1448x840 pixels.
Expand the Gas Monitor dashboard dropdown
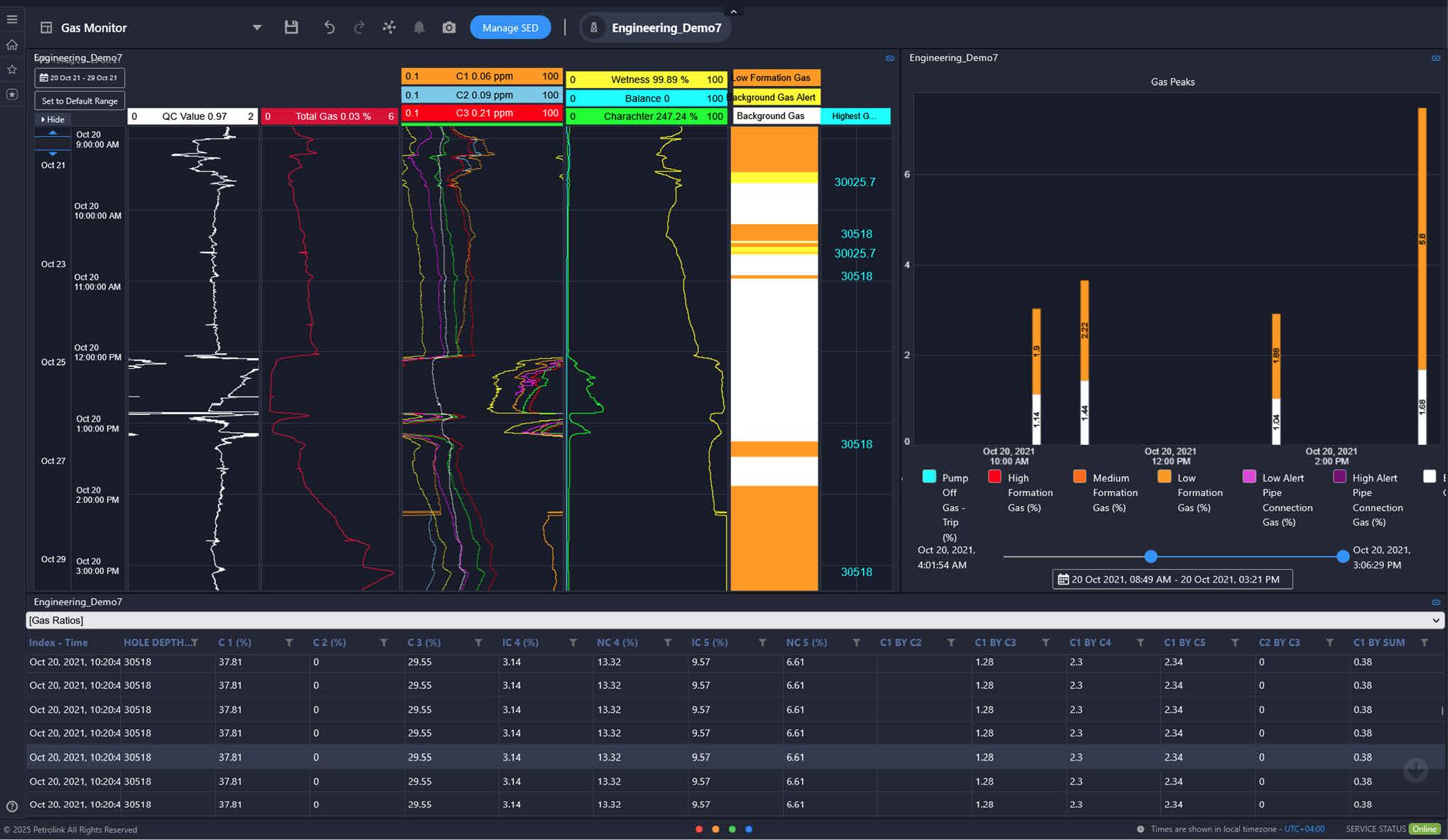coord(257,28)
